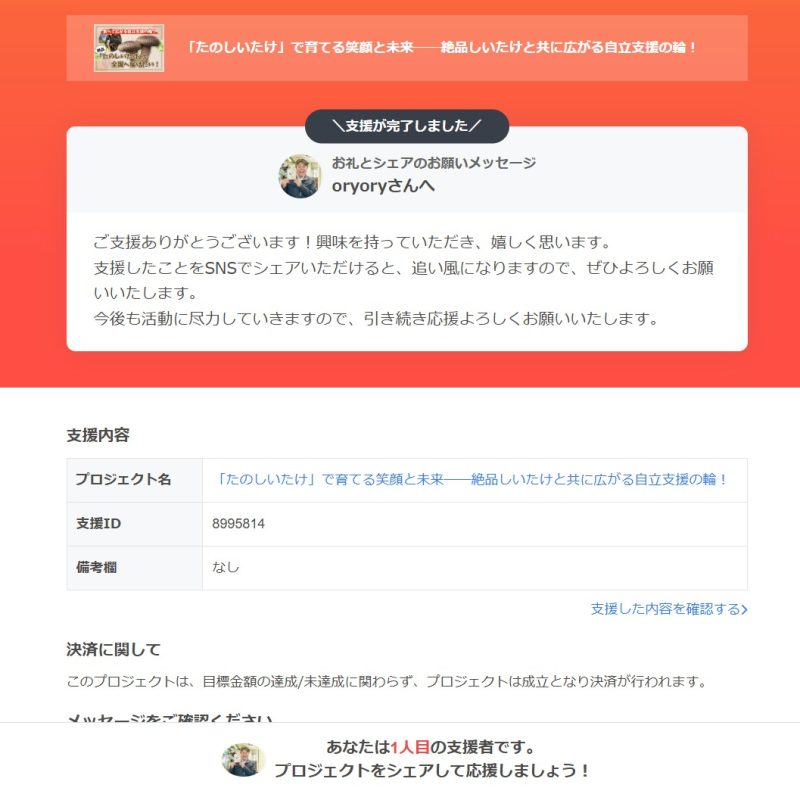
Task: Click the project title text in top banner
Action: 441,47
